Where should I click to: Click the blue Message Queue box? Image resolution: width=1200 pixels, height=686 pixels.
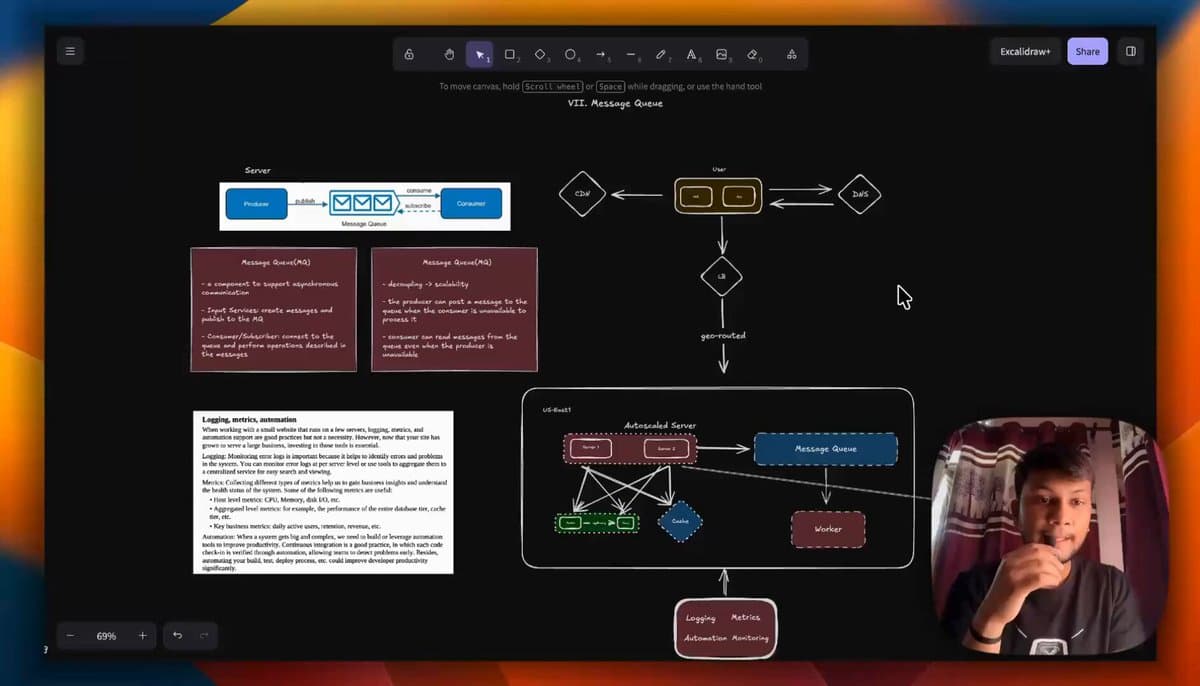pos(825,449)
